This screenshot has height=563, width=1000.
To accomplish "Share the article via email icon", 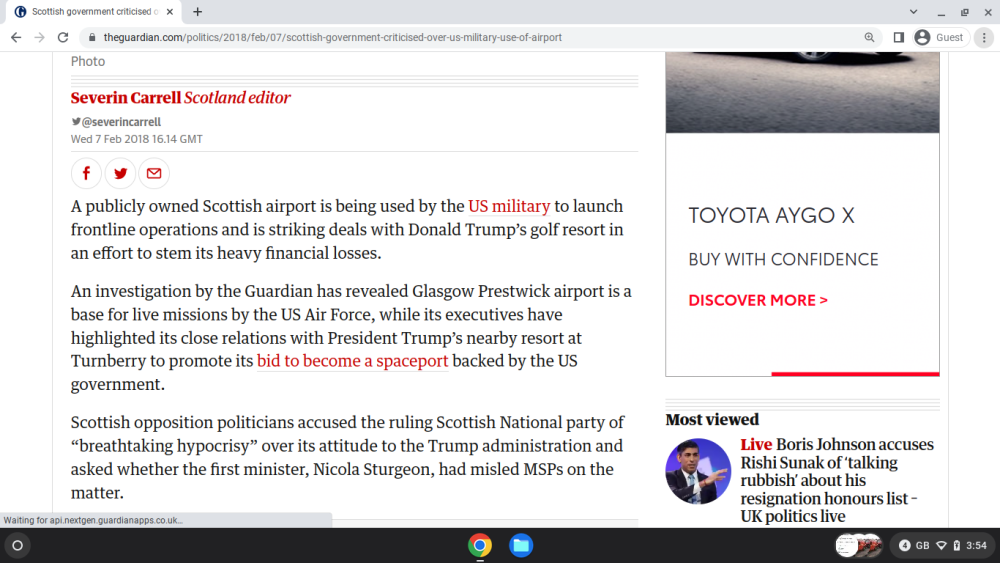I will coord(154,173).
